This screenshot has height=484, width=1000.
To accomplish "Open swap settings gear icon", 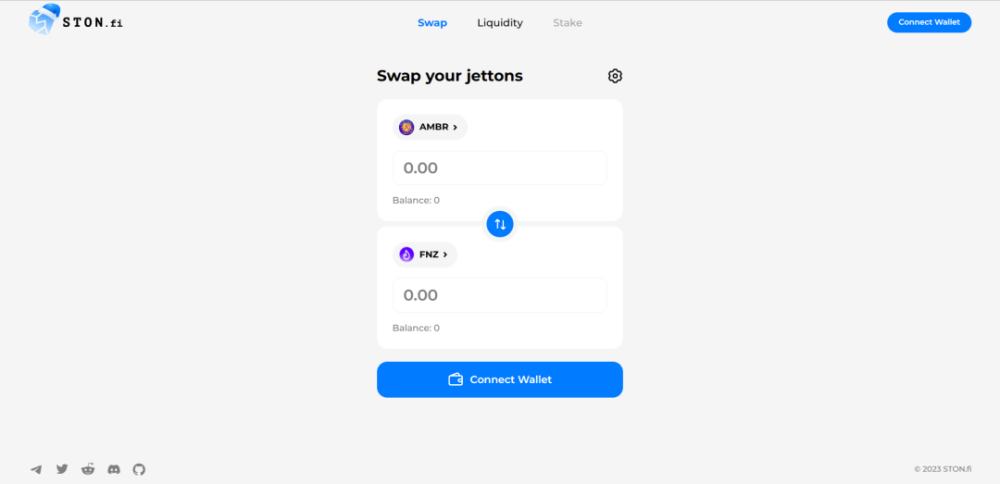I will [615, 76].
